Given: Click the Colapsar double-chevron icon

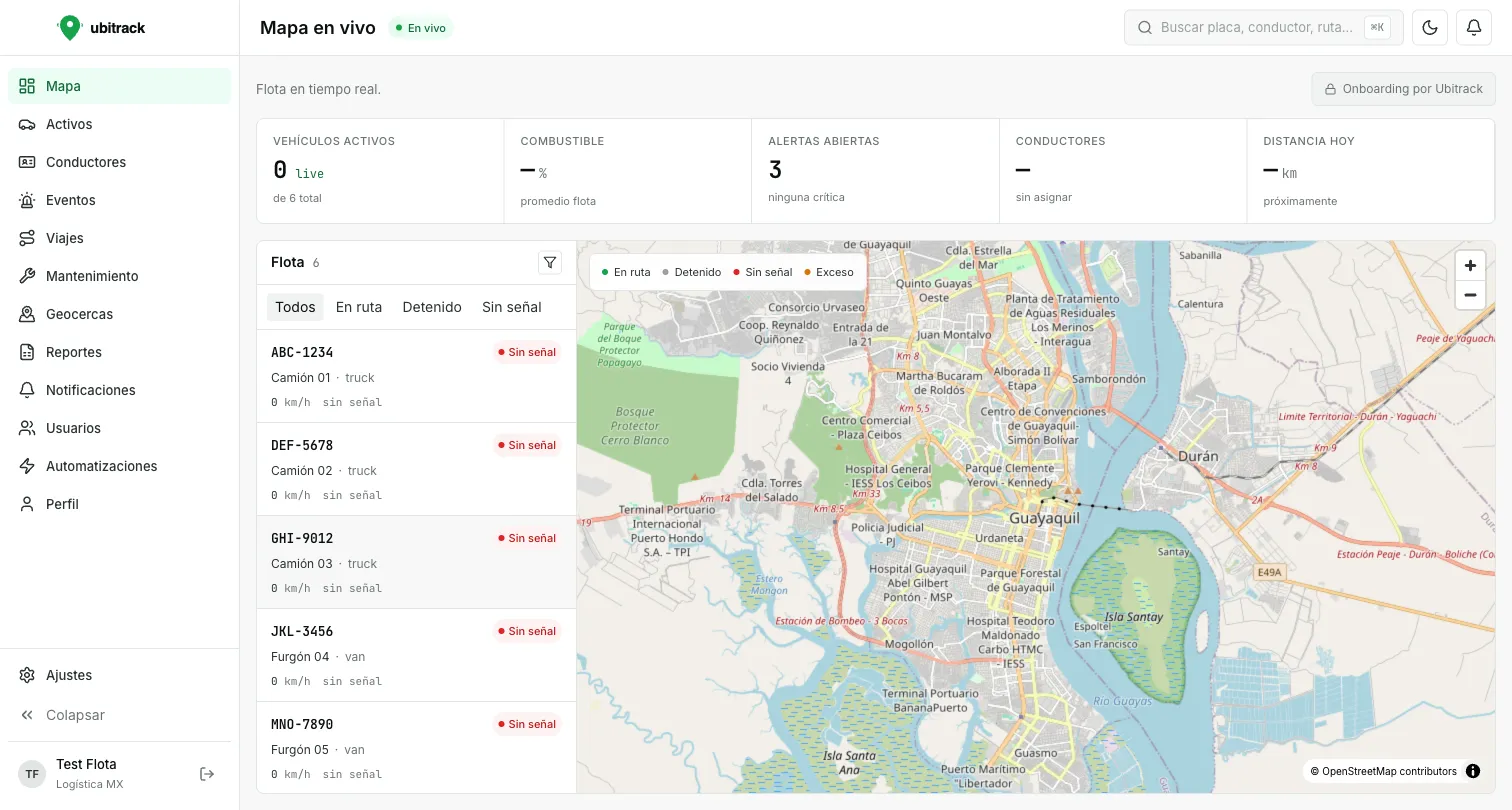Looking at the screenshot, I should click(27, 715).
